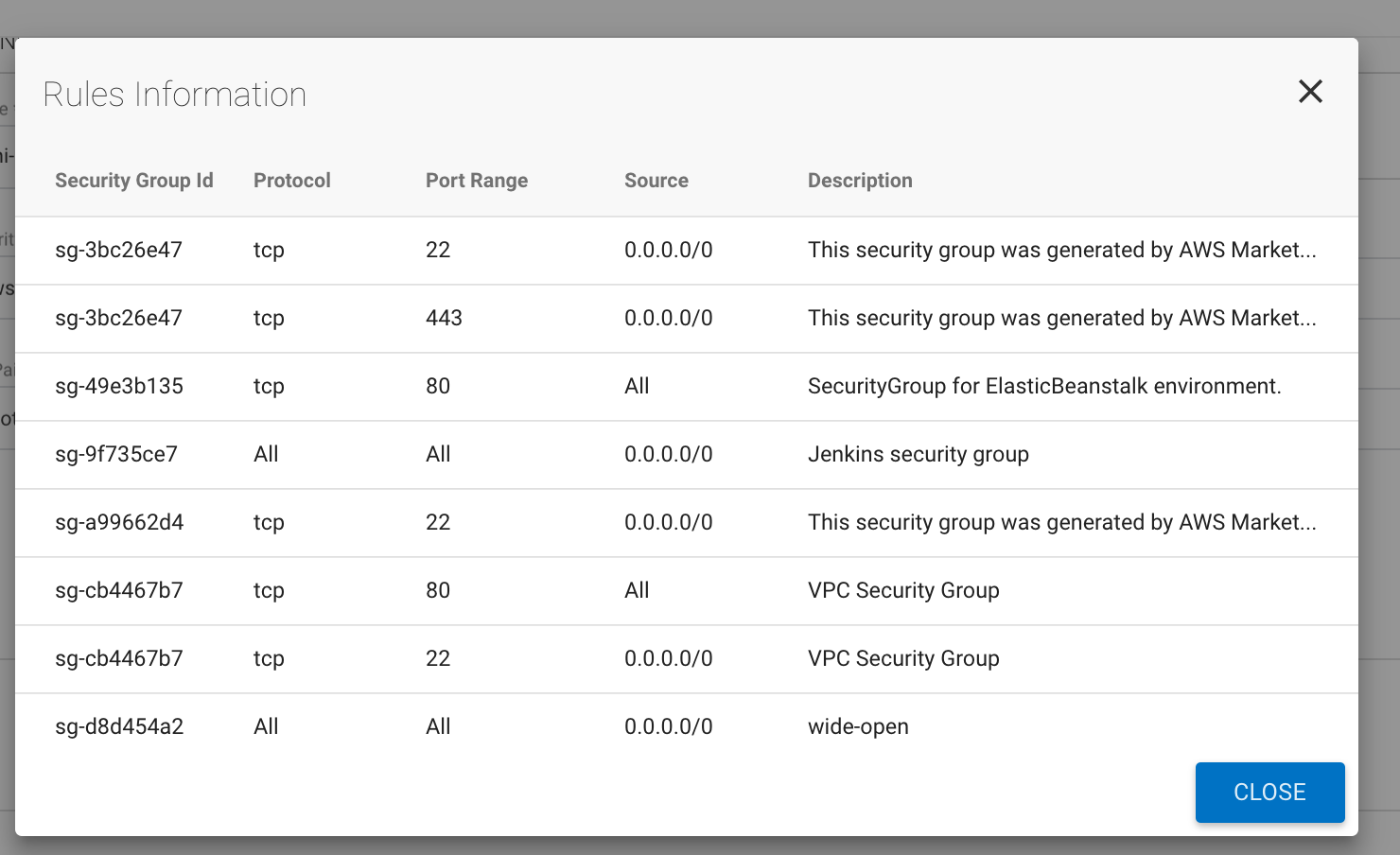This screenshot has width=1400, height=855.
Task: Click the 0.0.0.0/0 source in the wide-open row
Action: click(x=668, y=726)
